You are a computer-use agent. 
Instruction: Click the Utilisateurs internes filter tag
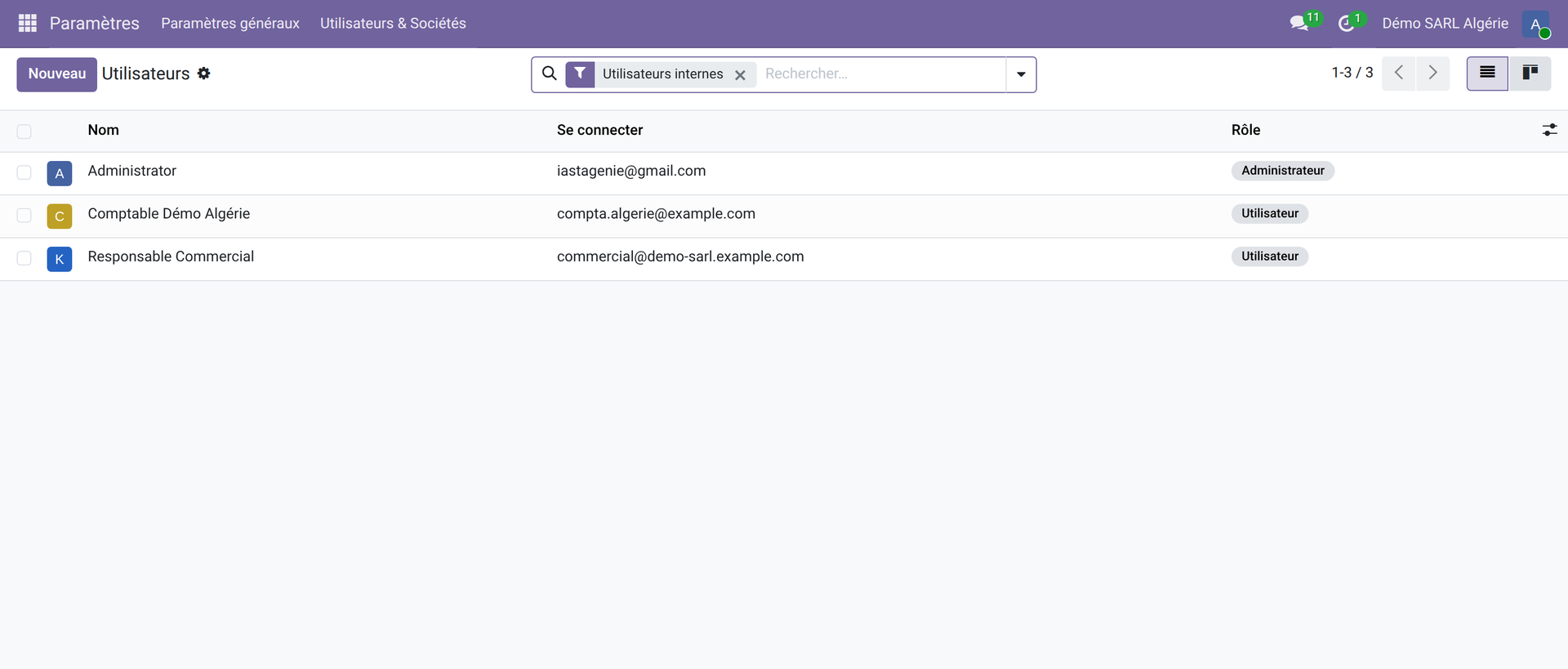click(662, 74)
